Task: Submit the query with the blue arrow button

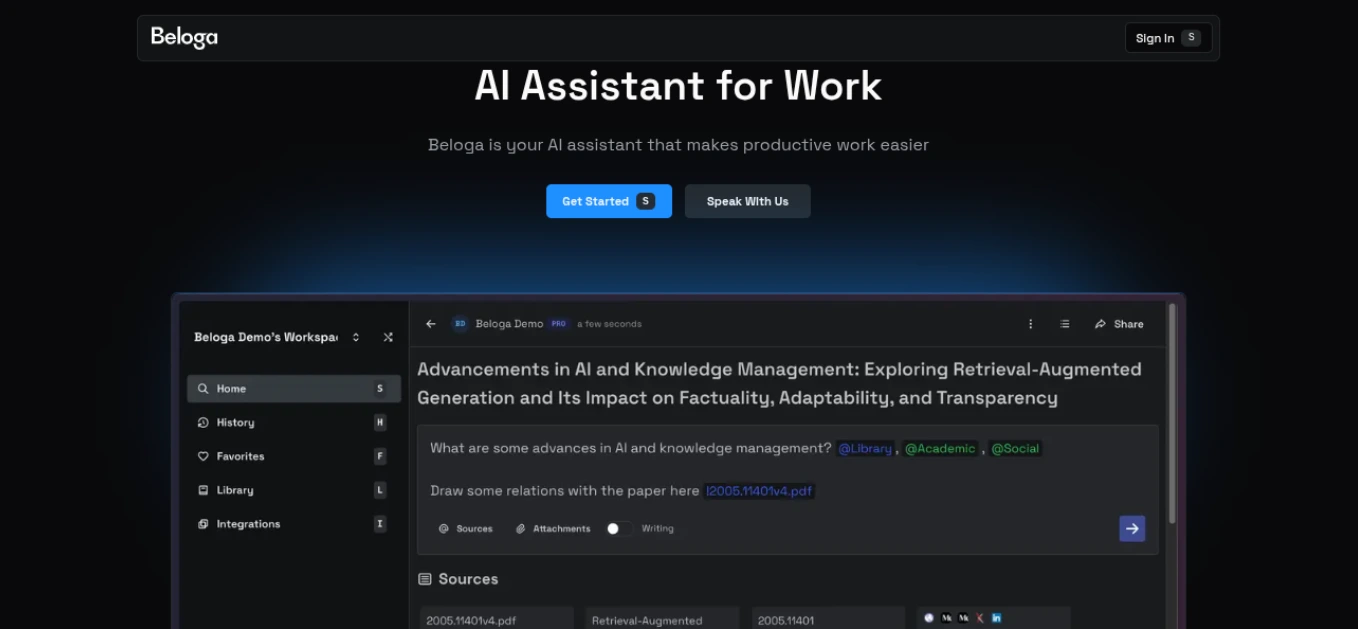Action: (1132, 529)
